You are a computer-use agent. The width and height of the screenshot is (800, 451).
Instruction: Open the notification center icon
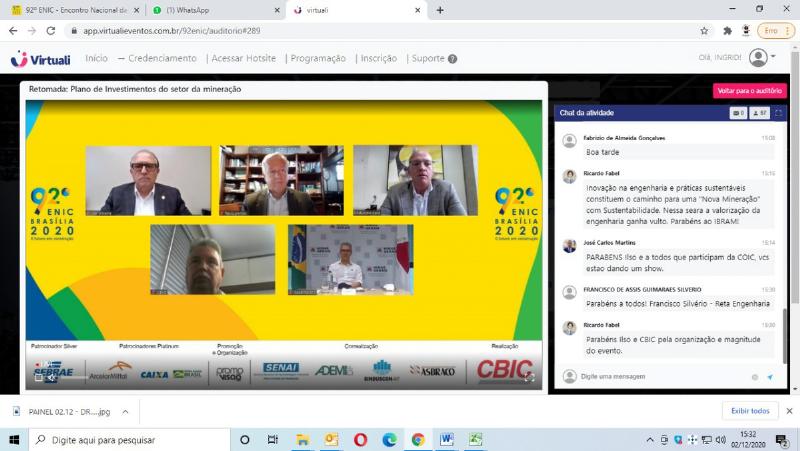(782, 440)
